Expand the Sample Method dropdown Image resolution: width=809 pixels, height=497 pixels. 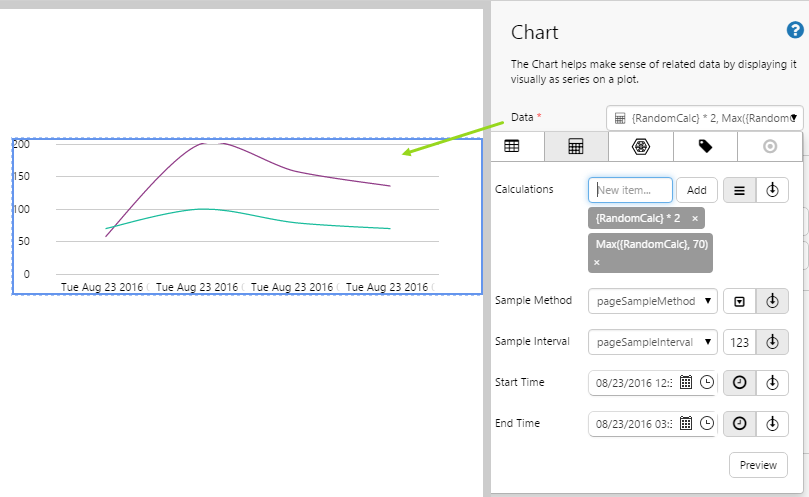click(x=652, y=301)
